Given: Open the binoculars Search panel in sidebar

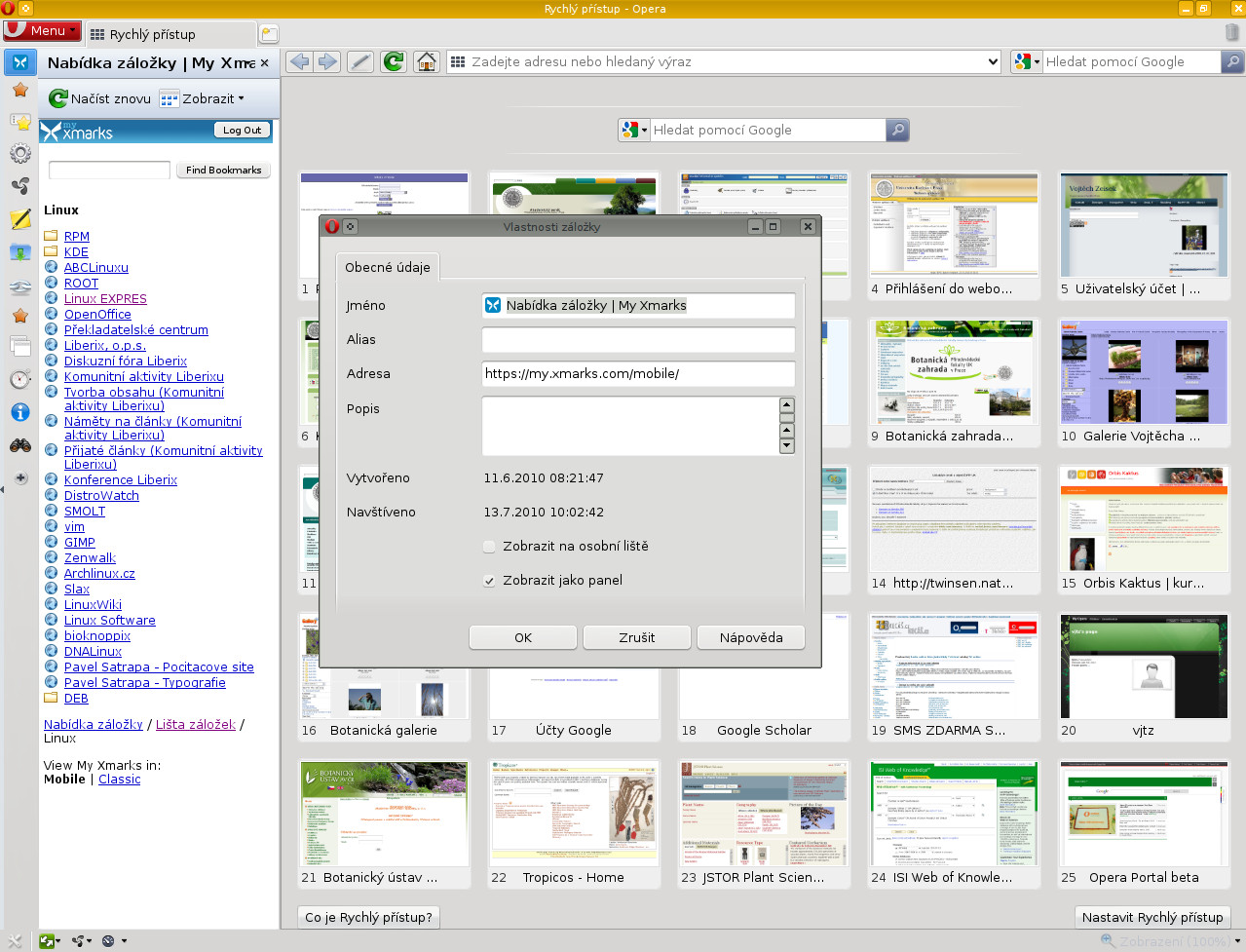Looking at the screenshot, I should pos(19,445).
